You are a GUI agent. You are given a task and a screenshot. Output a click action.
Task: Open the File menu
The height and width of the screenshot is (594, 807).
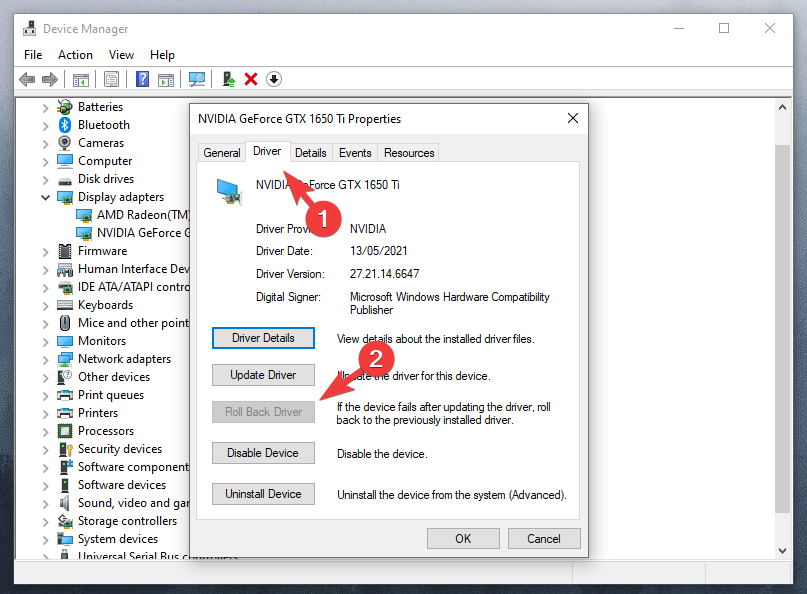(33, 55)
